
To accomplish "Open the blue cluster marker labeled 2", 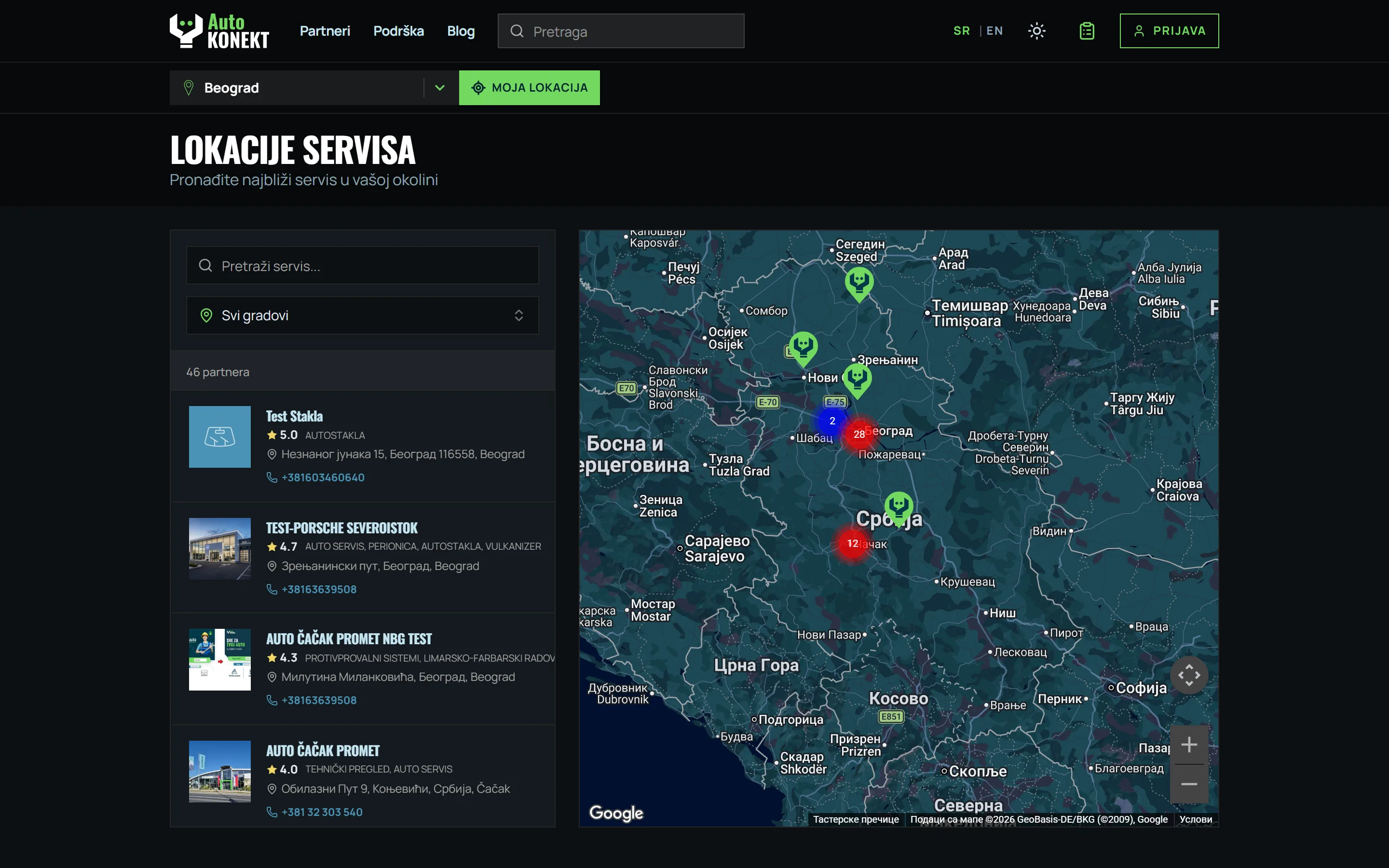I will (x=832, y=421).
